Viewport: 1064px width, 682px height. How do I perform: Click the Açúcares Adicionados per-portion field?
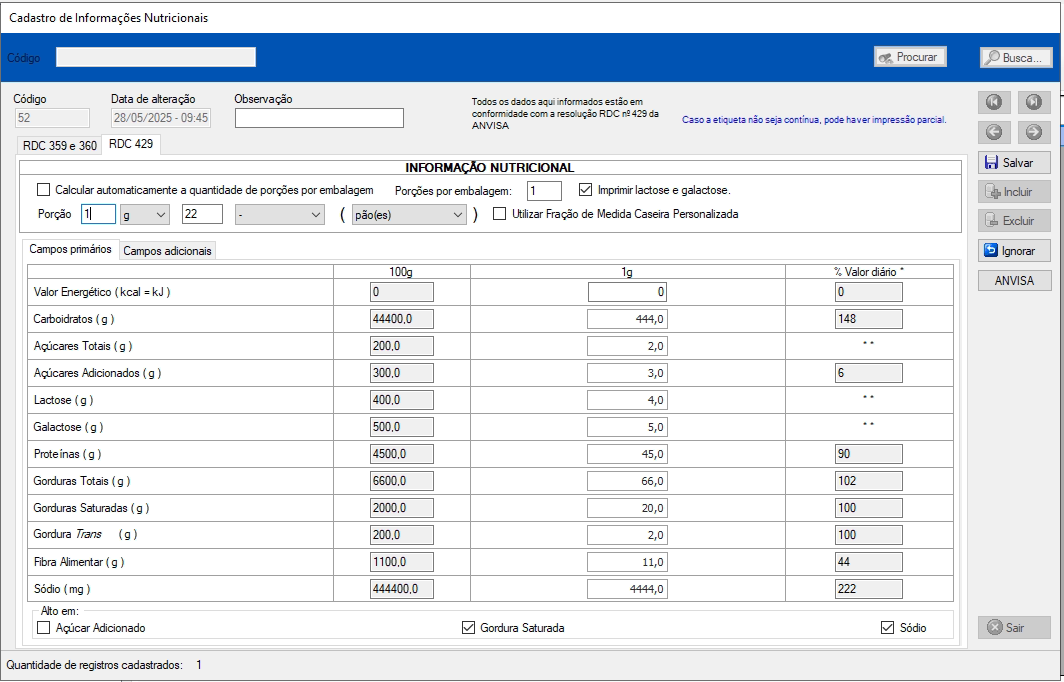coord(627,373)
